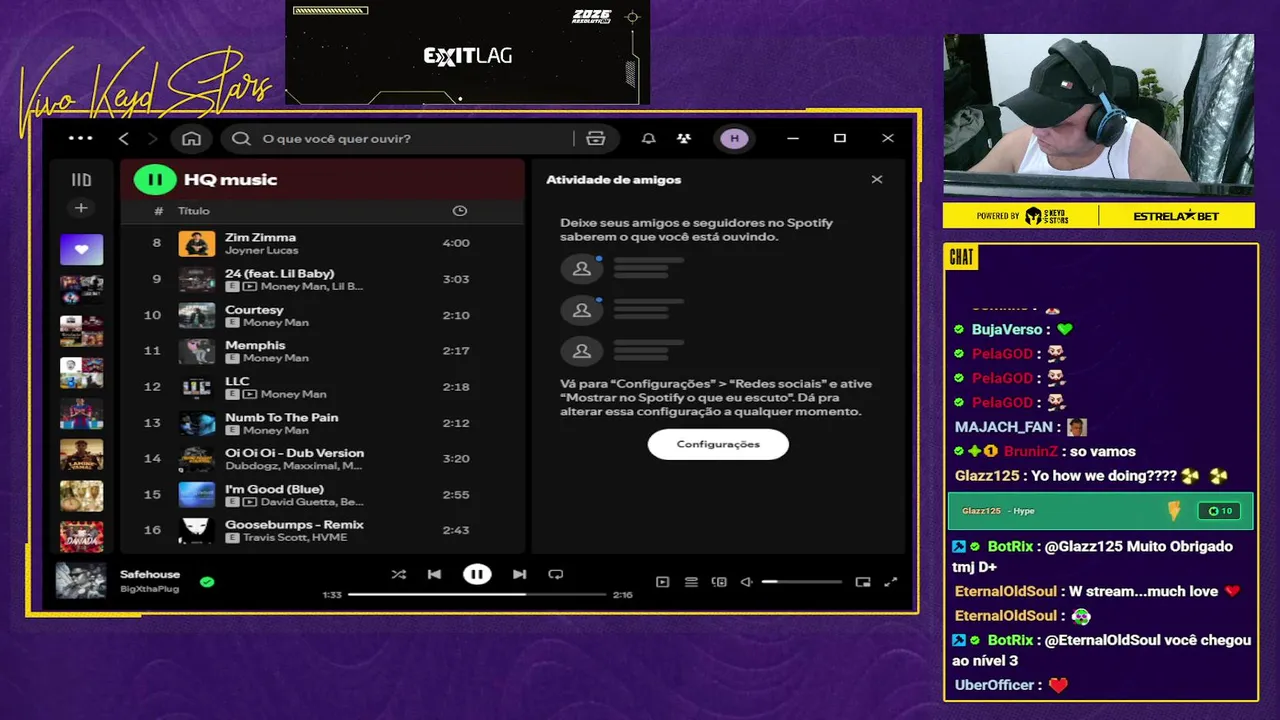This screenshot has height=720, width=1280.
Task: Click BotRix username in chat
Action: (x=1010, y=547)
